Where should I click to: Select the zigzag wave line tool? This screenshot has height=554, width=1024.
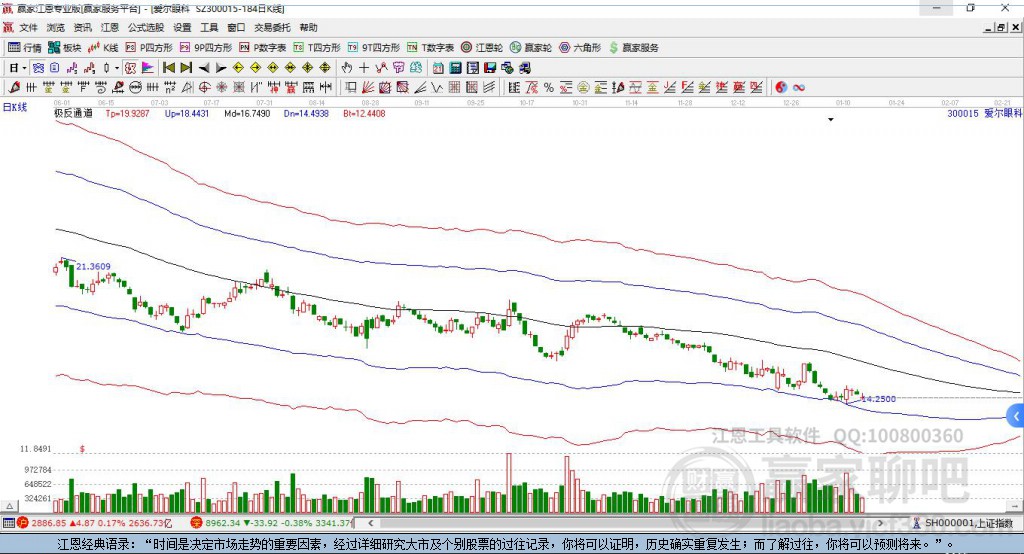click(x=437, y=88)
